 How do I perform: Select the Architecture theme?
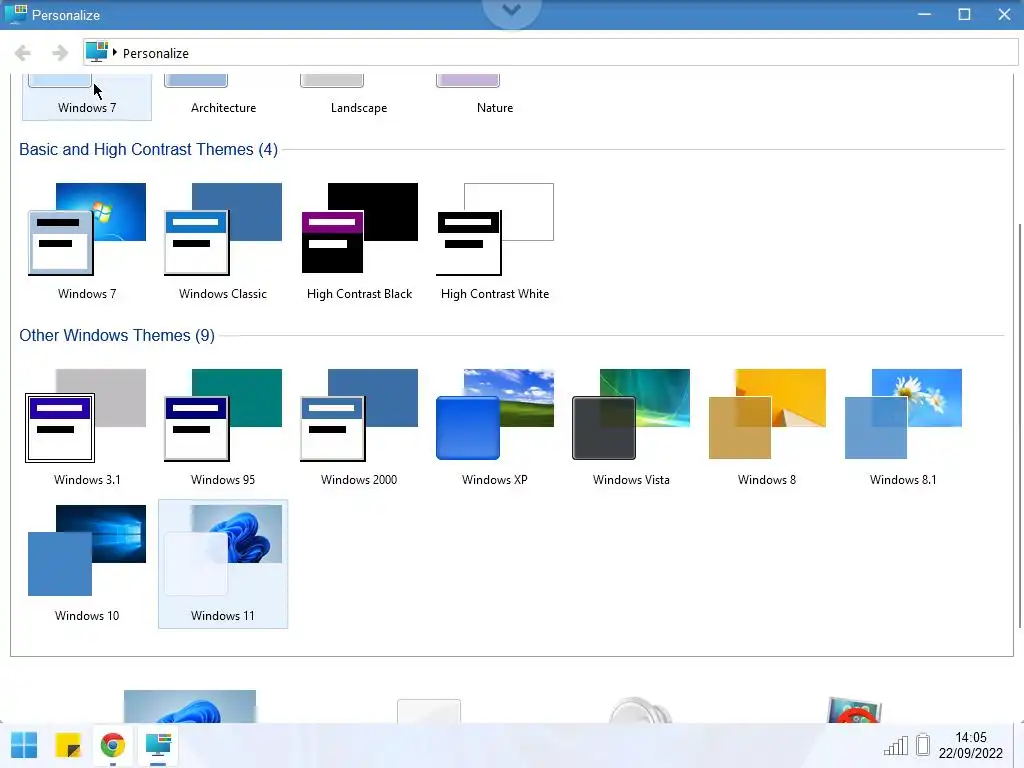tap(223, 97)
